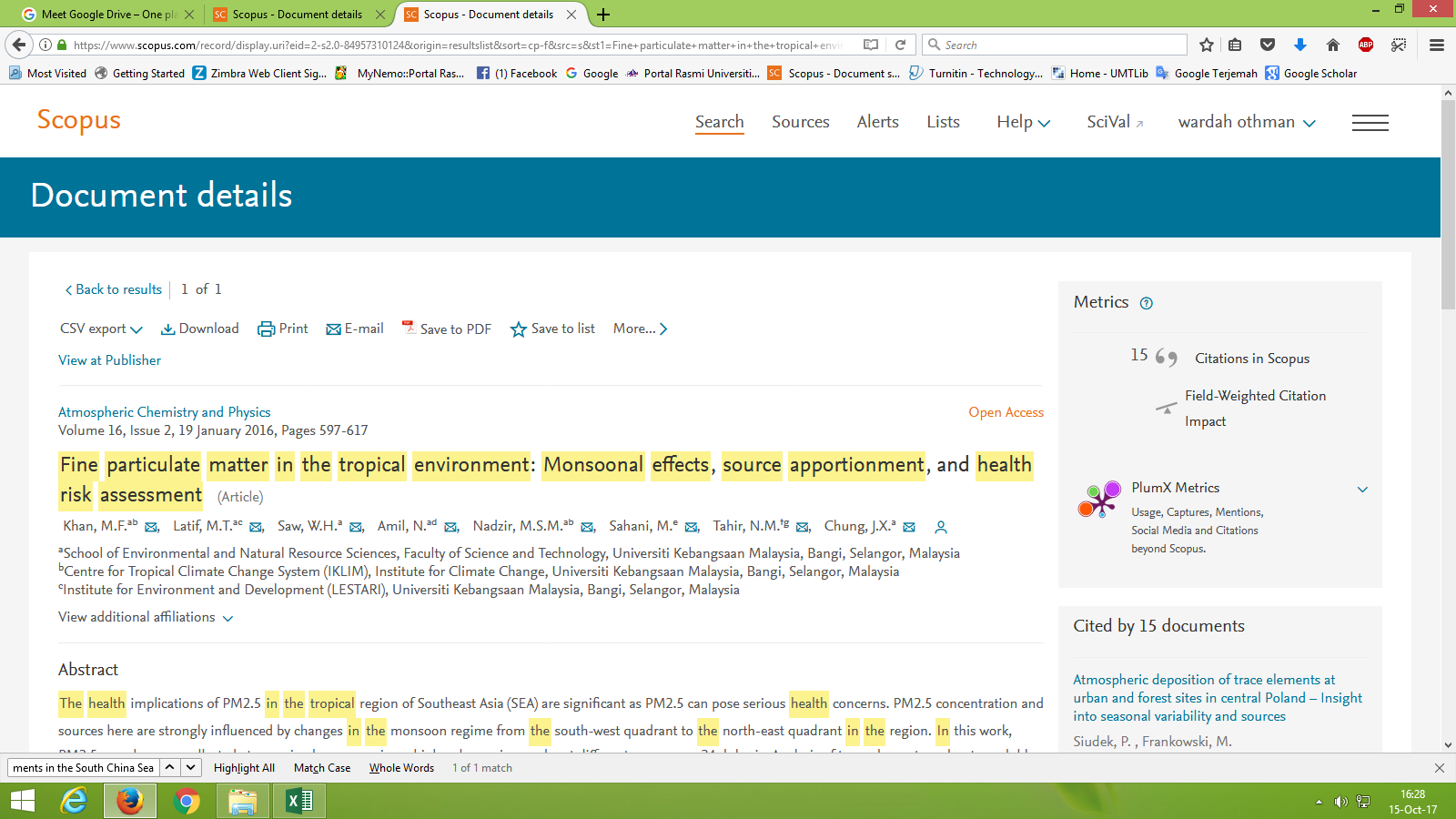Open email envelope next to Khan, M.F.
The image size is (1456, 819).
tap(152, 527)
